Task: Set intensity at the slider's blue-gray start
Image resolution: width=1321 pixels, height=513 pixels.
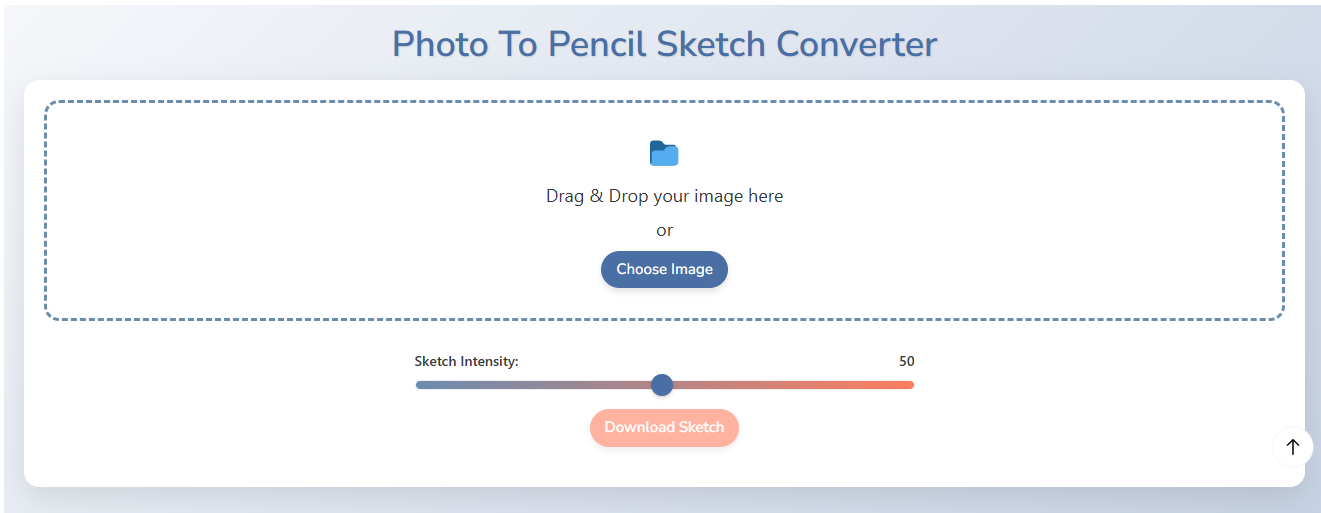Action: coord(421,385)
